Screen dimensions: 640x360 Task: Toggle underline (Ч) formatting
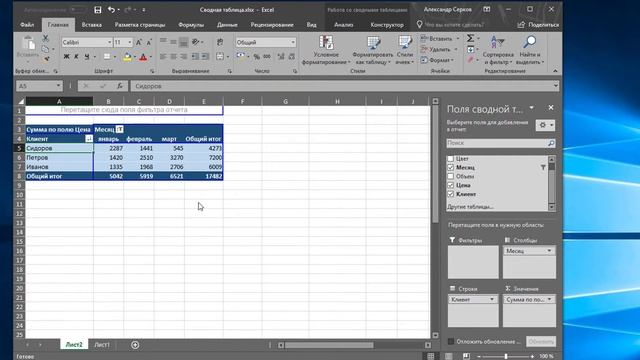click(x=87, y=57)
